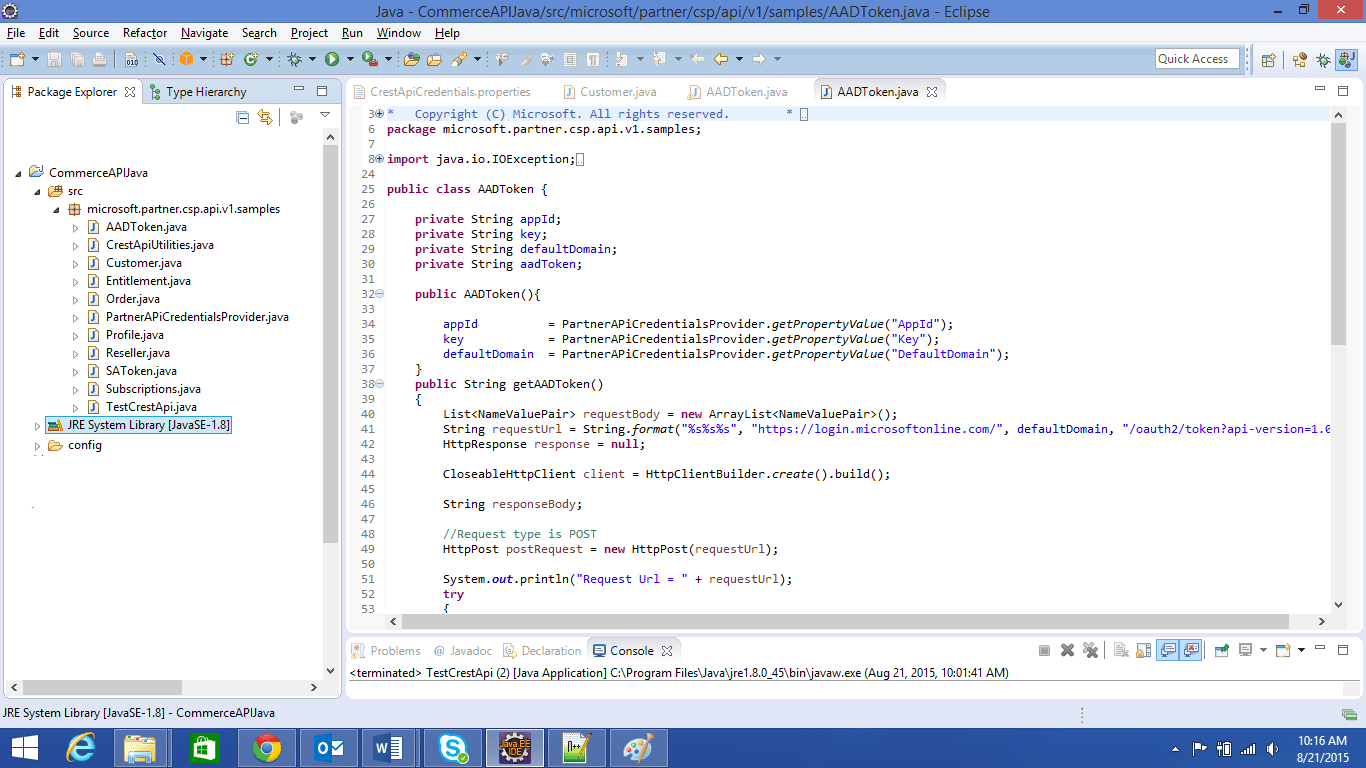Screen dimensions: 1366x768
Task: Run the application using the green Run icon
Action: coord(331,58)
